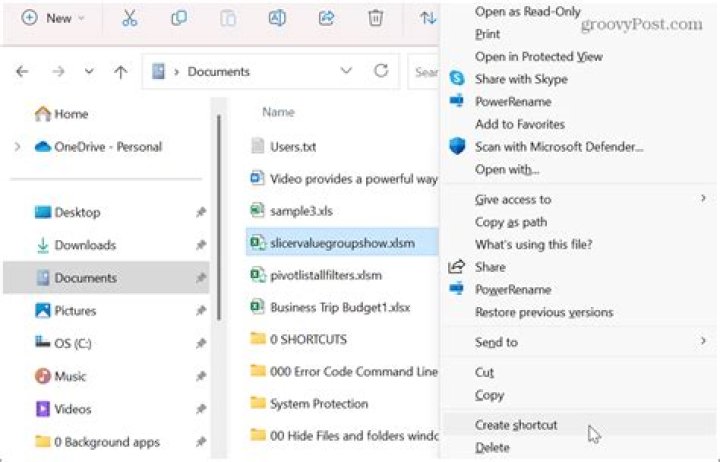
Task: Select 000 Error Code Command Line folder
Action: point(344,372)
